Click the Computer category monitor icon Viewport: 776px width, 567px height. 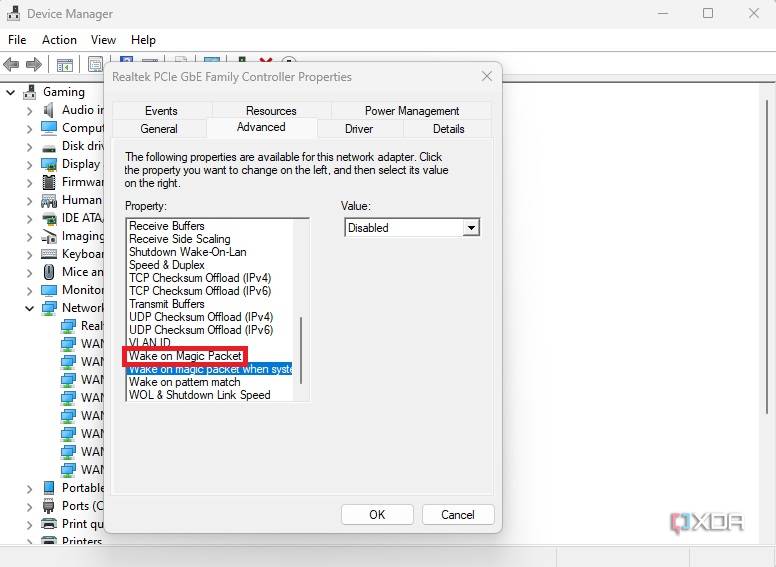49,128
